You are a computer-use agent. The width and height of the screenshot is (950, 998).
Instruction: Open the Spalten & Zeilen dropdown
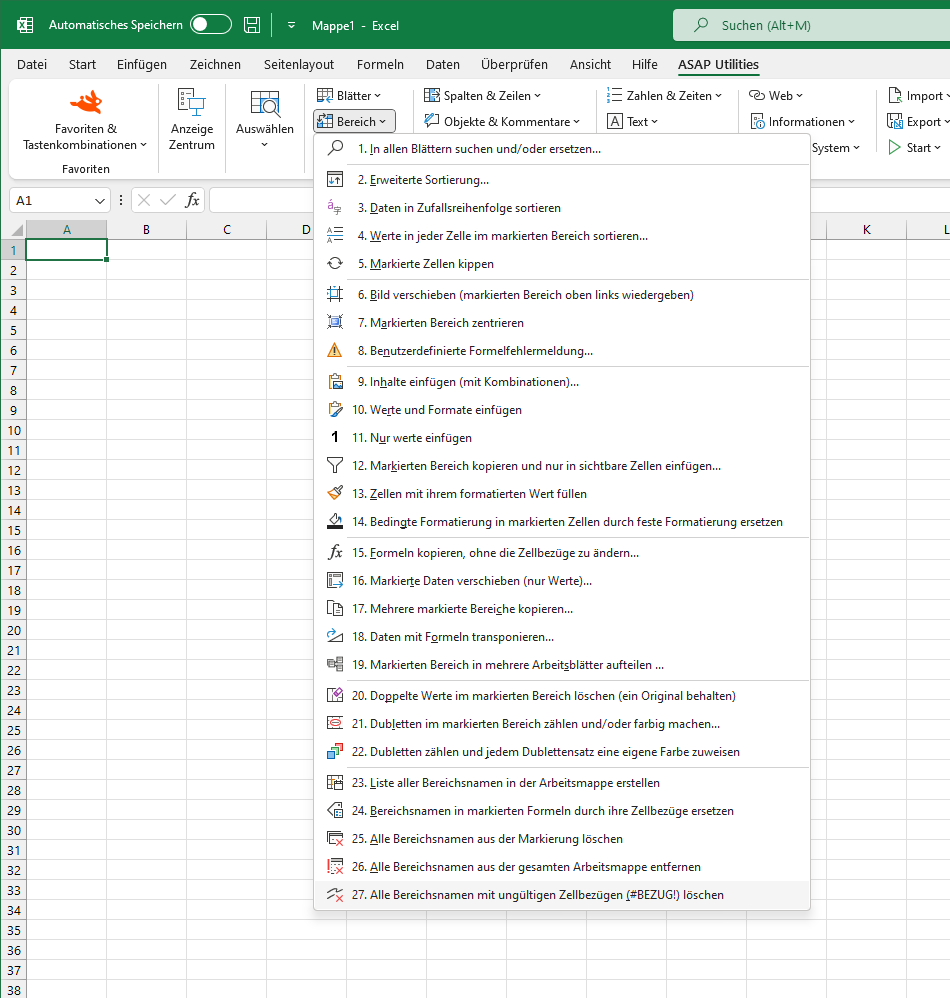pyautogui.click(x=482, y=95)
